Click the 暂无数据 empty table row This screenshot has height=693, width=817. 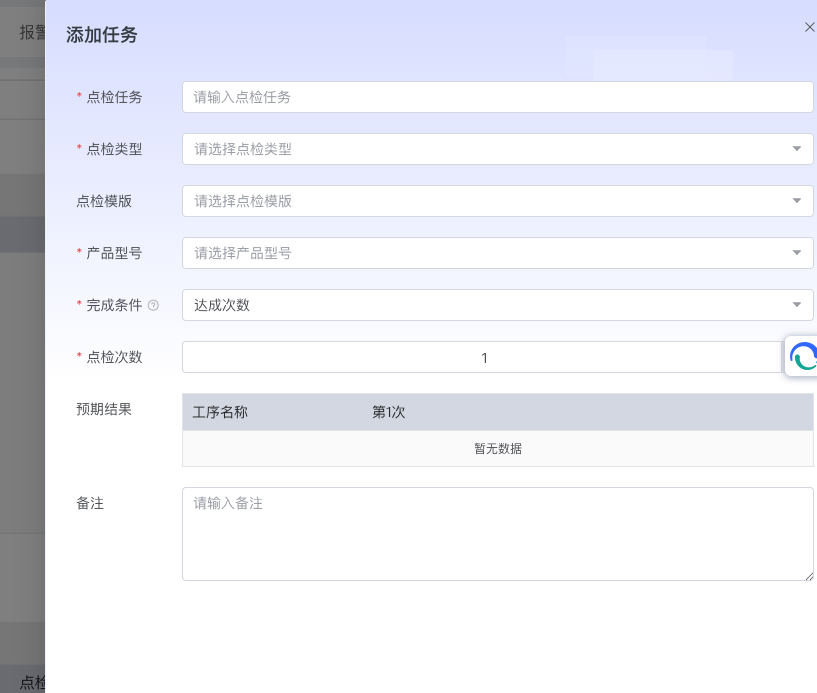tap(497, 449)
